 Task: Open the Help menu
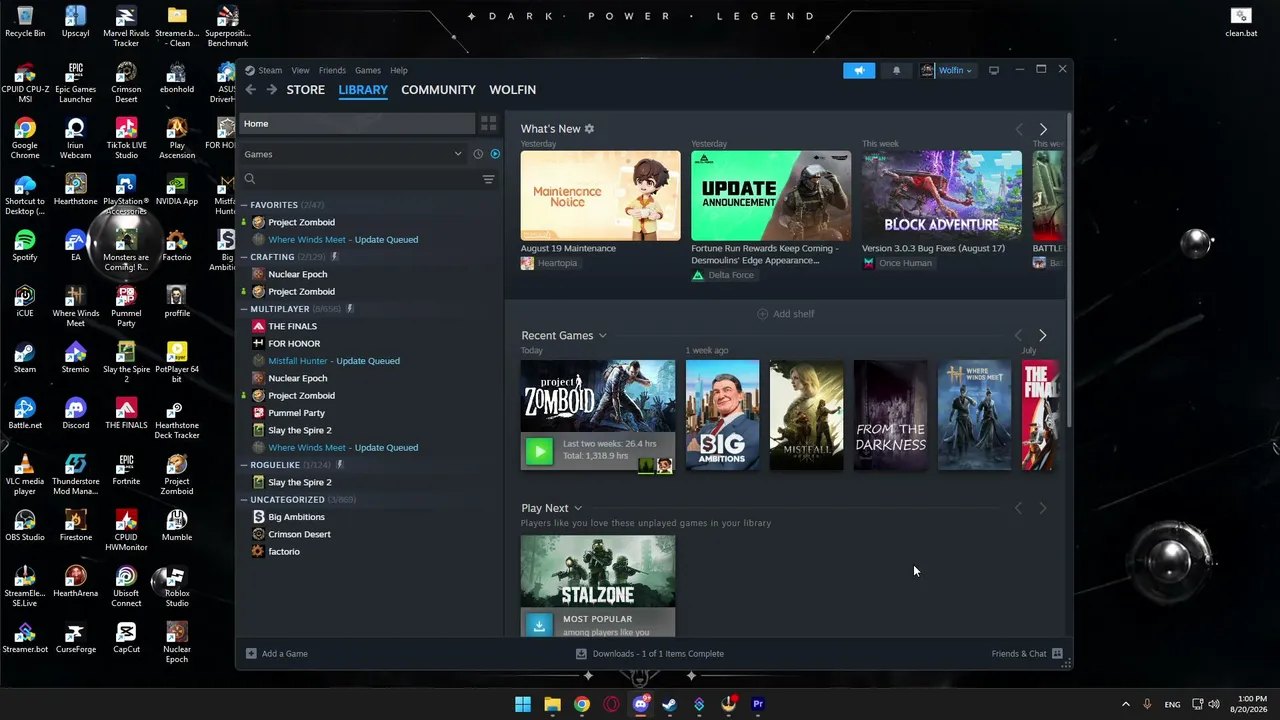399,70
